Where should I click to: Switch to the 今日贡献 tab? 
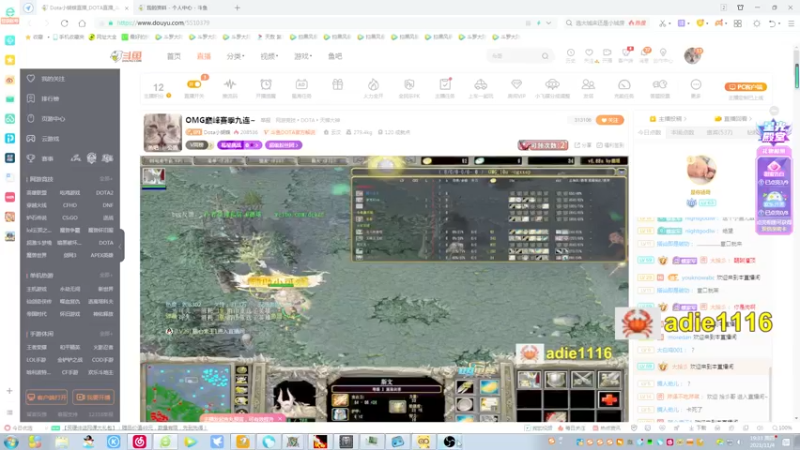(x=649, y=132)
